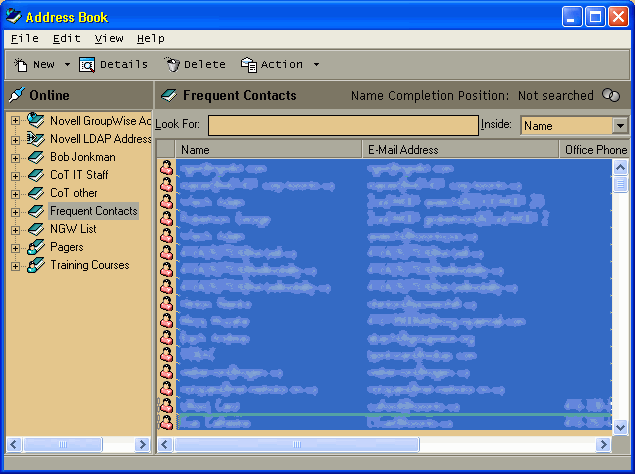Expand the NGW List tree node
This screenshot has width=635, height=474.
15,230
